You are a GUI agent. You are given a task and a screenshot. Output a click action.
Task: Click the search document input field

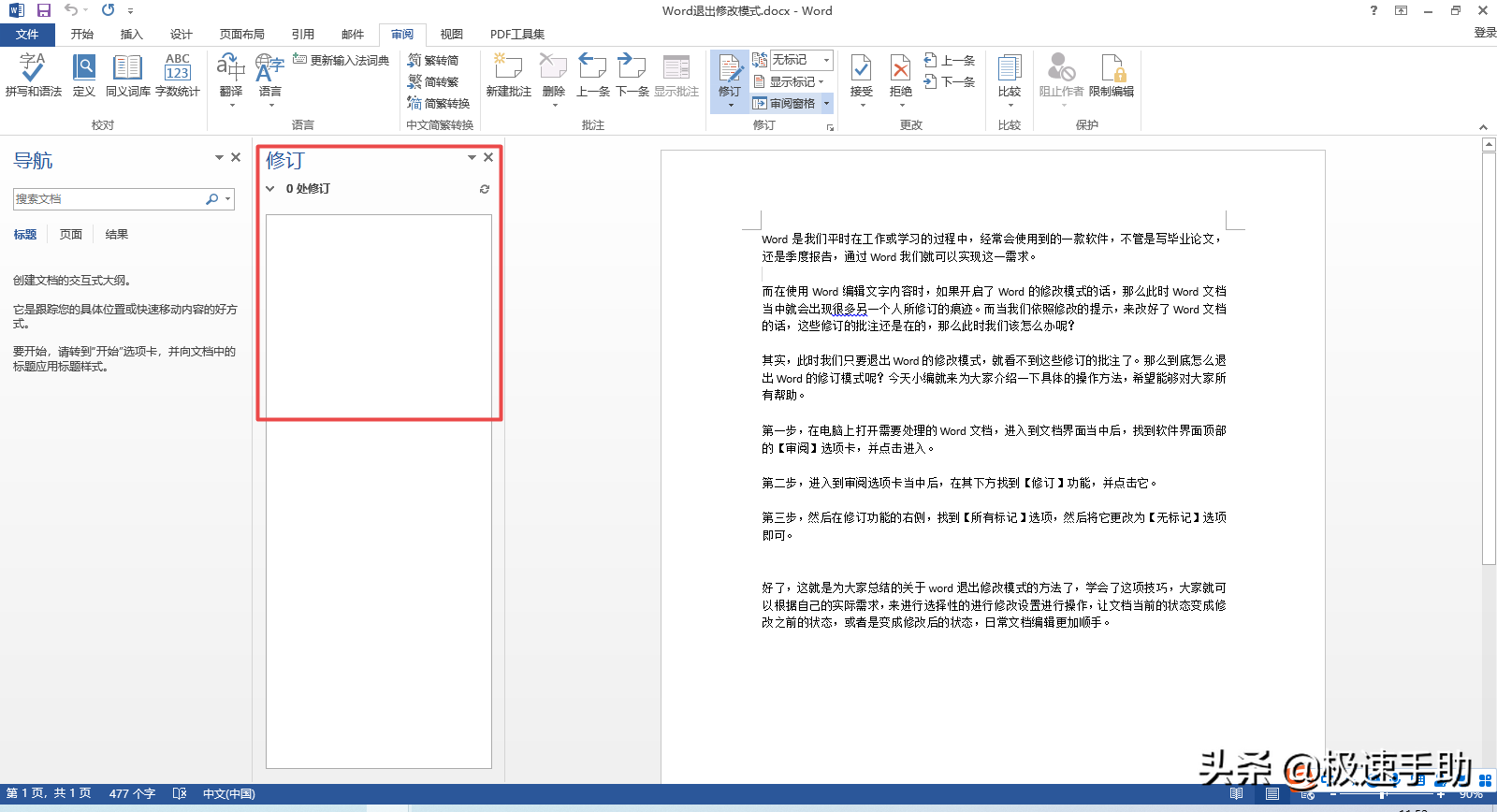pos(108,199)
